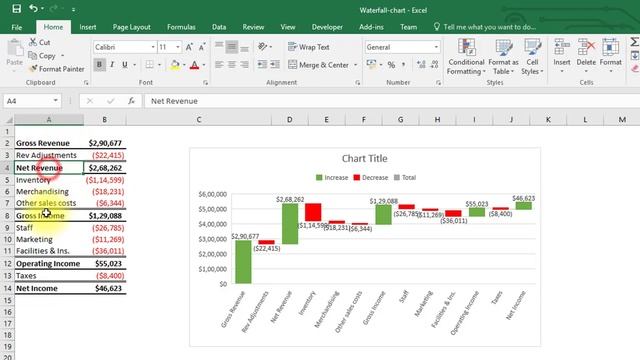Center text horizontally
Screen dimensions: 640x360
[x=232, y=64]
